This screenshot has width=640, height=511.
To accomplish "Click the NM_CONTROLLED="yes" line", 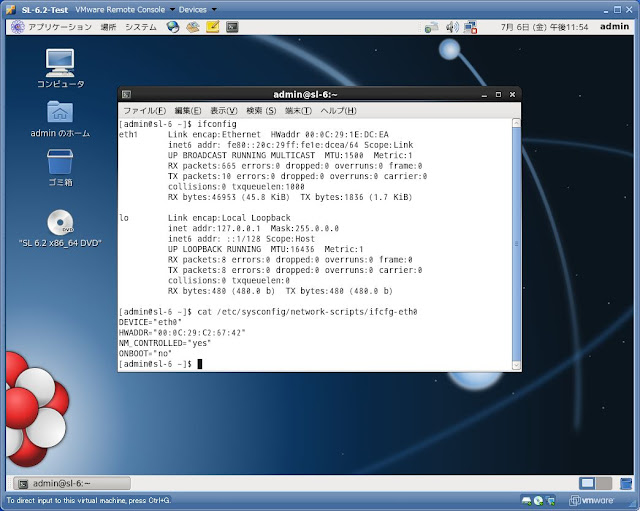I will [165, 343].
